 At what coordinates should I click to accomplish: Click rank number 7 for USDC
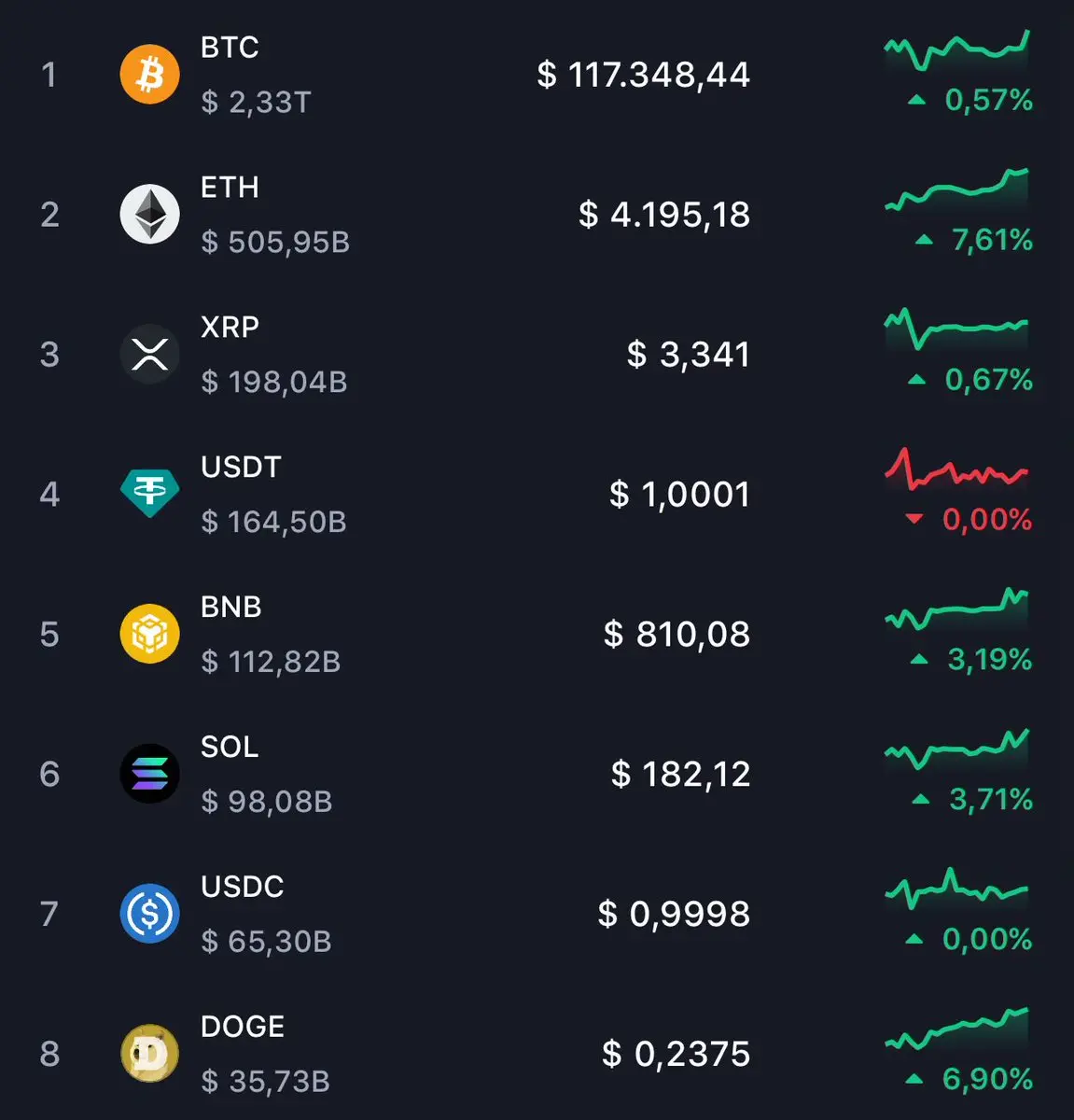tap(49, 914)
